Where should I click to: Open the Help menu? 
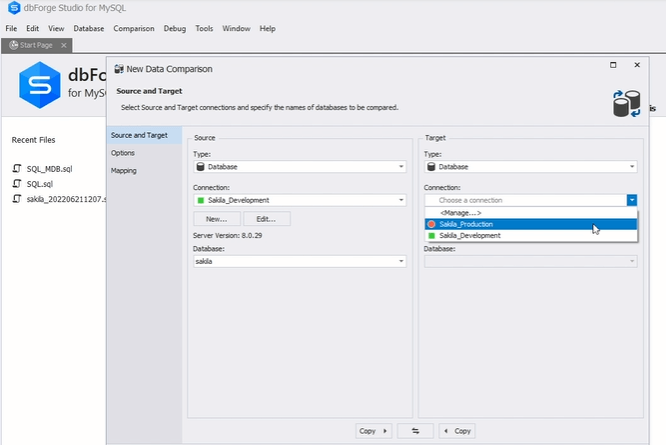coord(268,28)
